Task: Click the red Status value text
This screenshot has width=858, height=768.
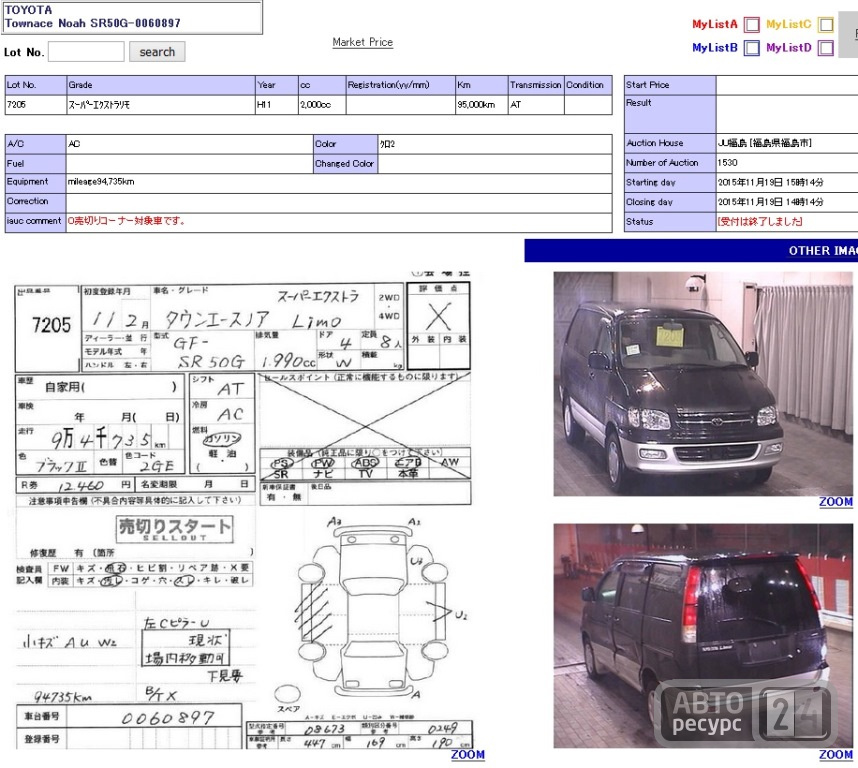Action: click(760, 222)
